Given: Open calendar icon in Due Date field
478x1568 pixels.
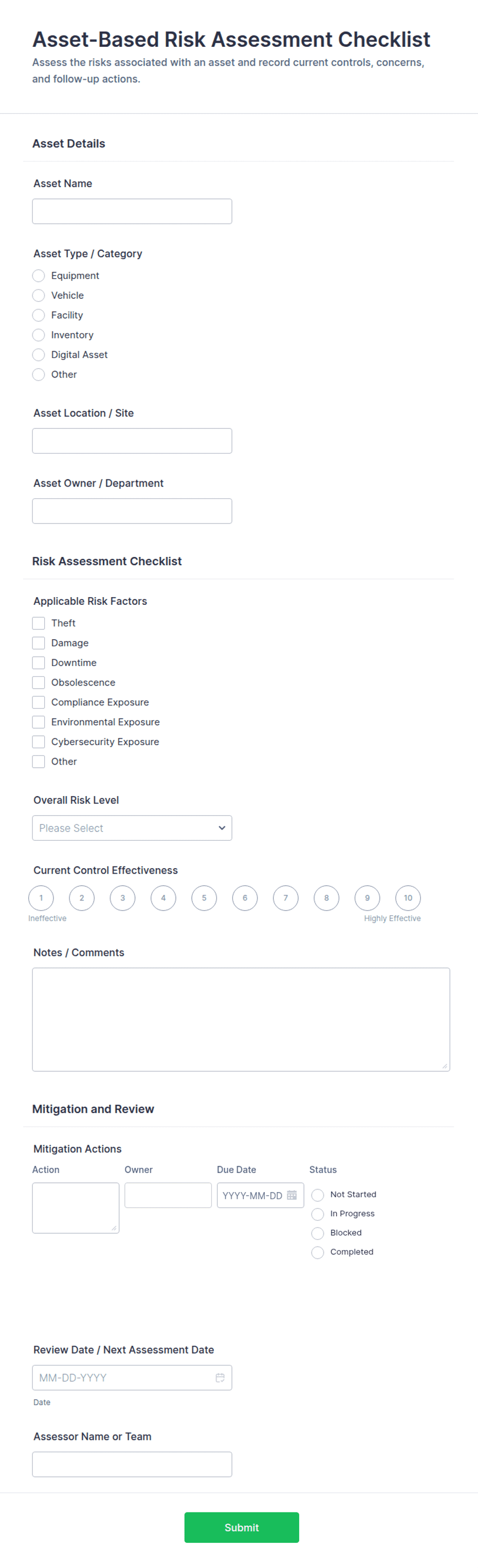Looking at the screenshot, I should point(292,1195).
